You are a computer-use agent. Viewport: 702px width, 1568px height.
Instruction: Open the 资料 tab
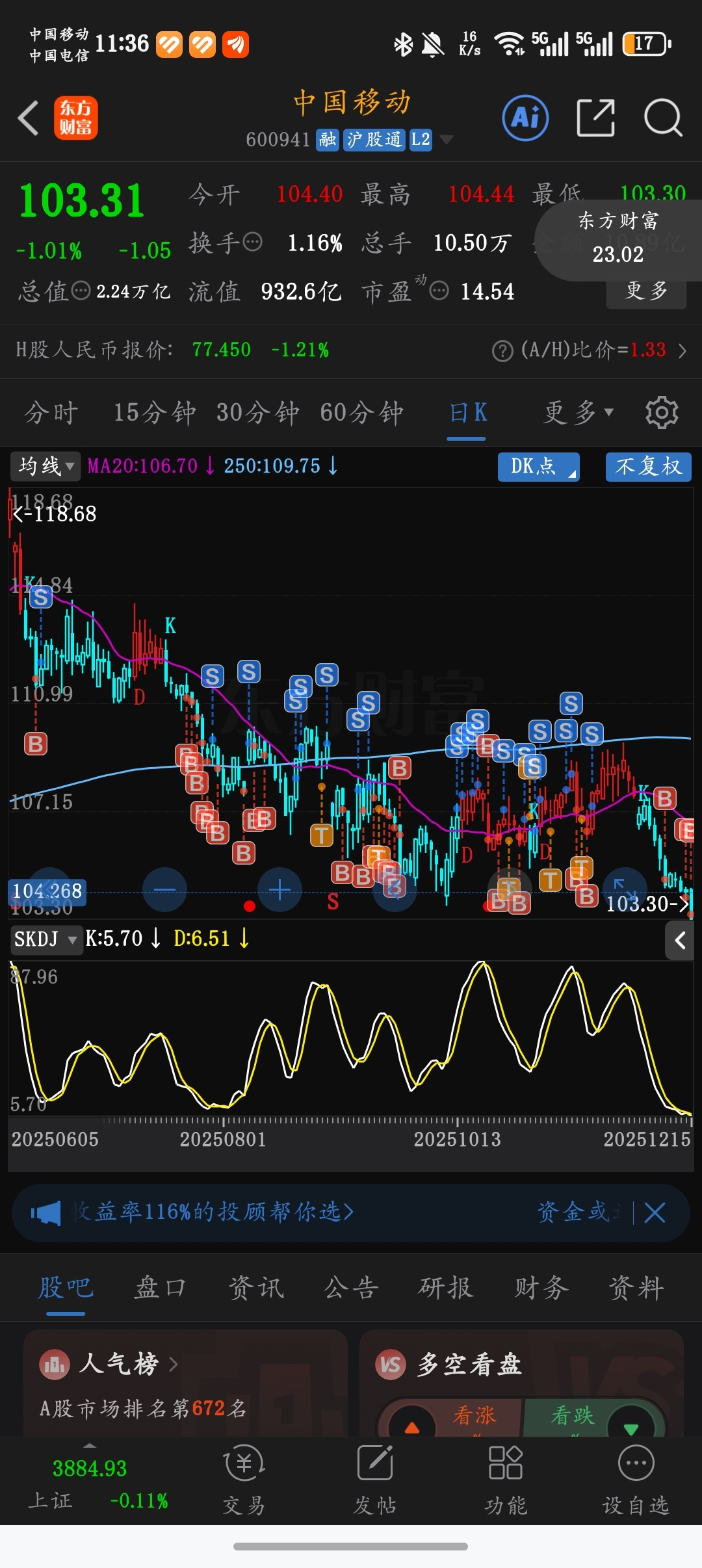pos(636,1288)
